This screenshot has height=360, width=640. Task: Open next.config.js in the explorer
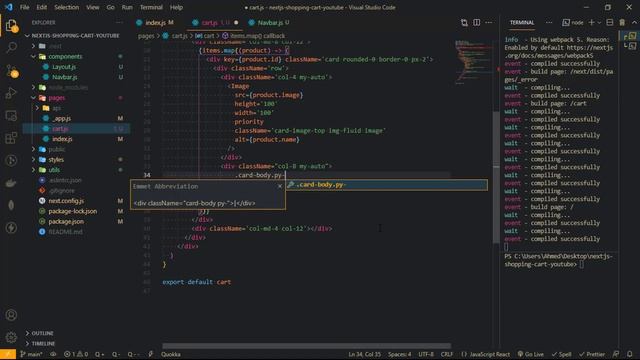tap(66, 201)
